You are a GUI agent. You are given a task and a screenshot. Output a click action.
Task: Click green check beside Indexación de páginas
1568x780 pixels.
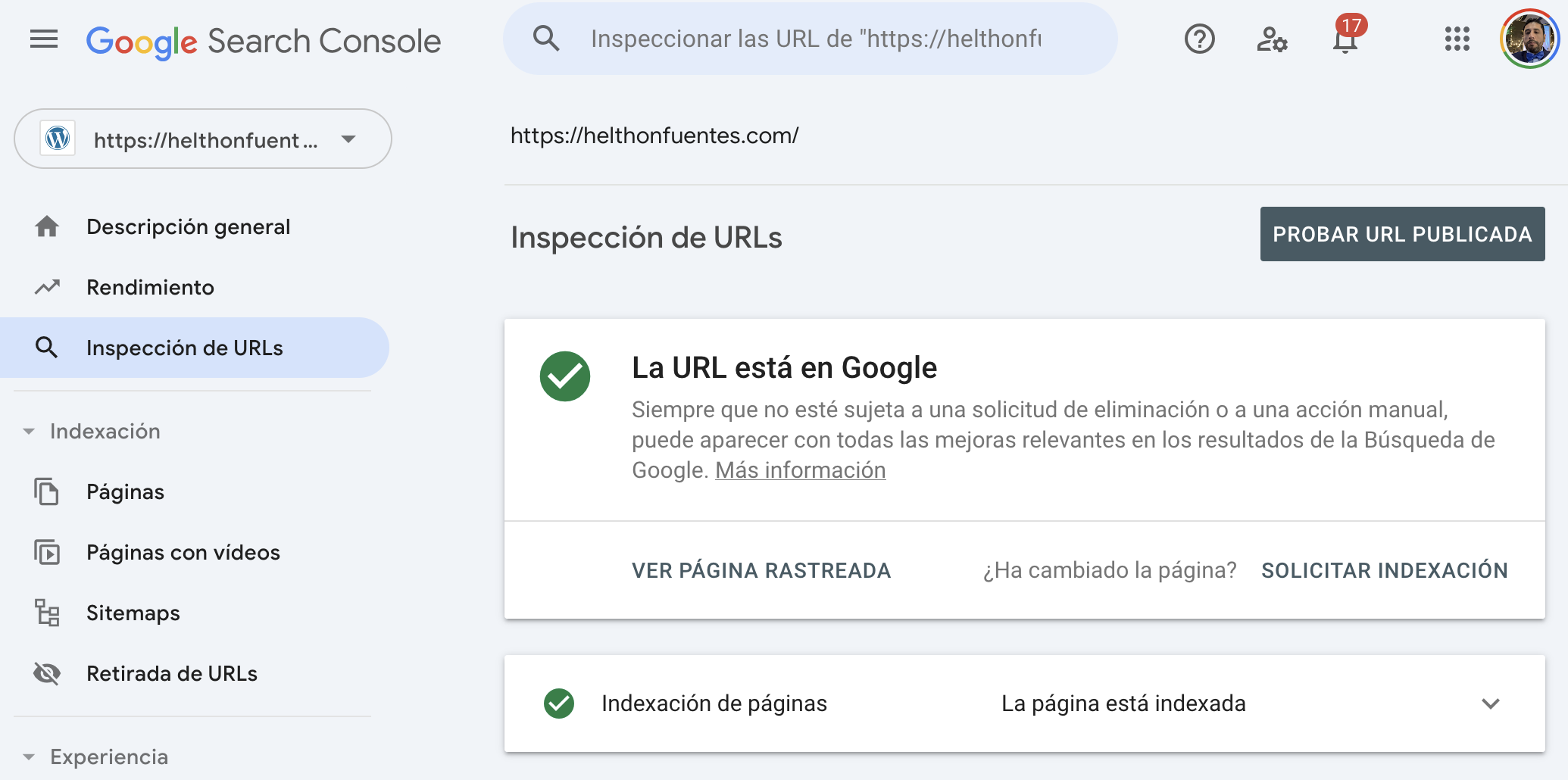[x=559, y=704]
